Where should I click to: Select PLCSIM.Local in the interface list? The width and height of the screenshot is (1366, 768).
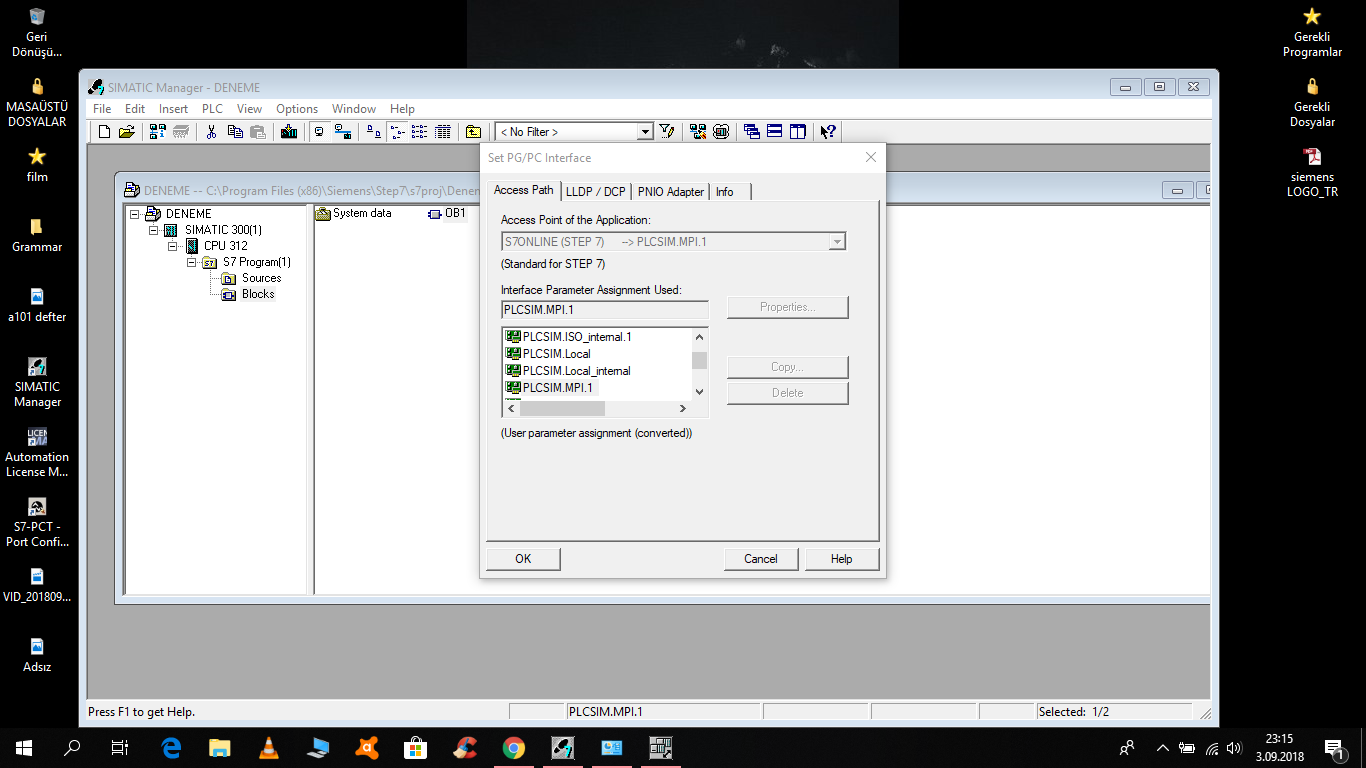pyautogui.click(x=548, y=354)
